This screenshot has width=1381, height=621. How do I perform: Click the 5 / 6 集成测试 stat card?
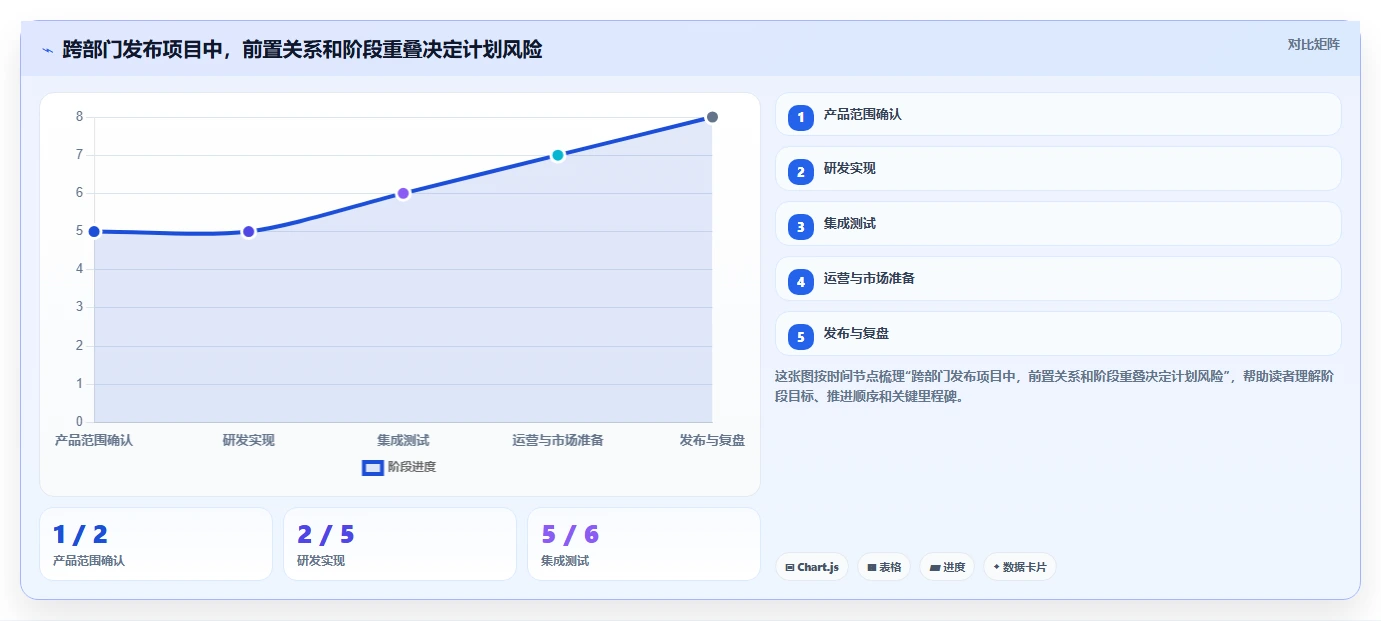tap(644, 544)
